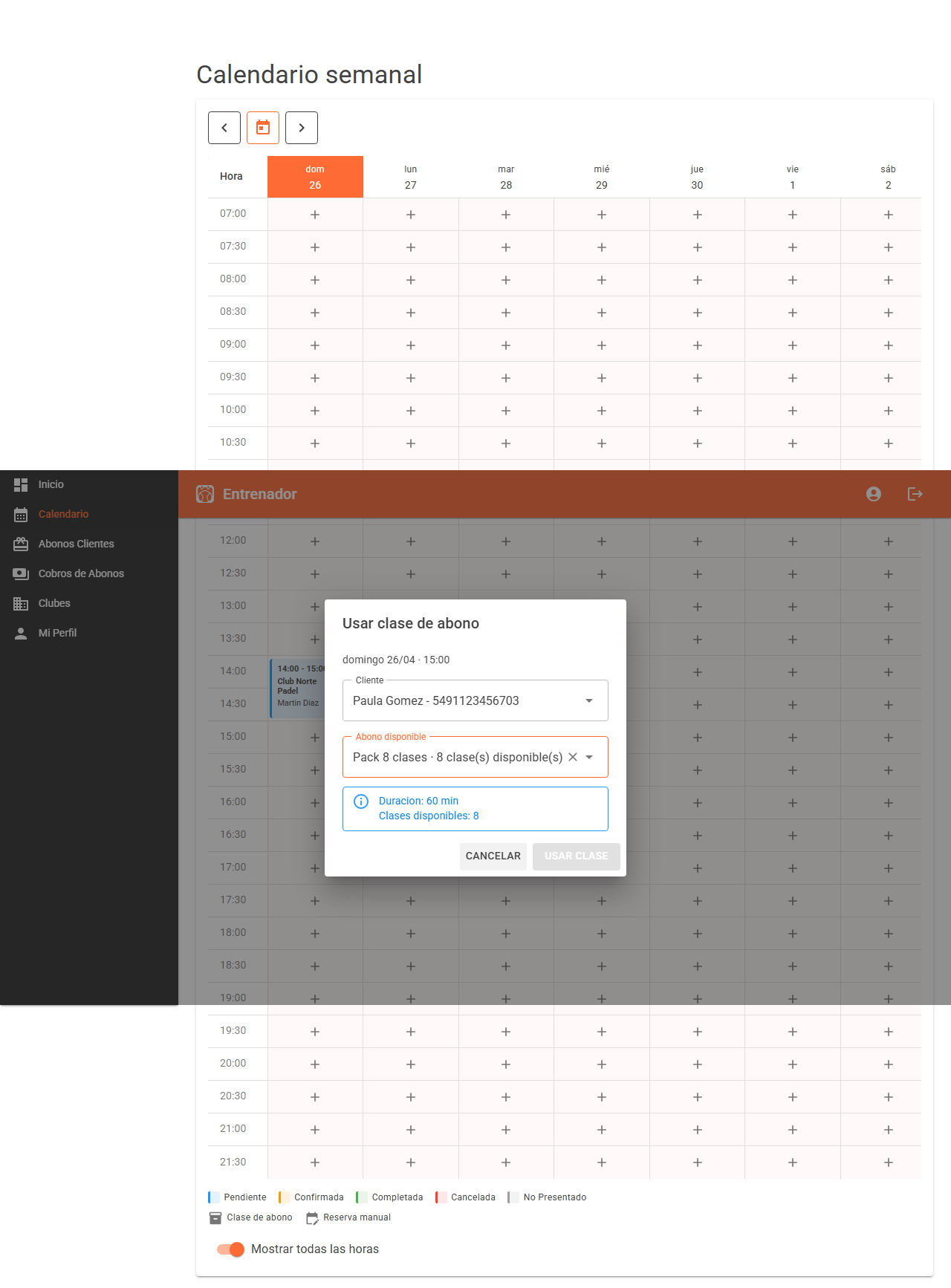Add booking Thursday at 21:00

coord(698,1130)
